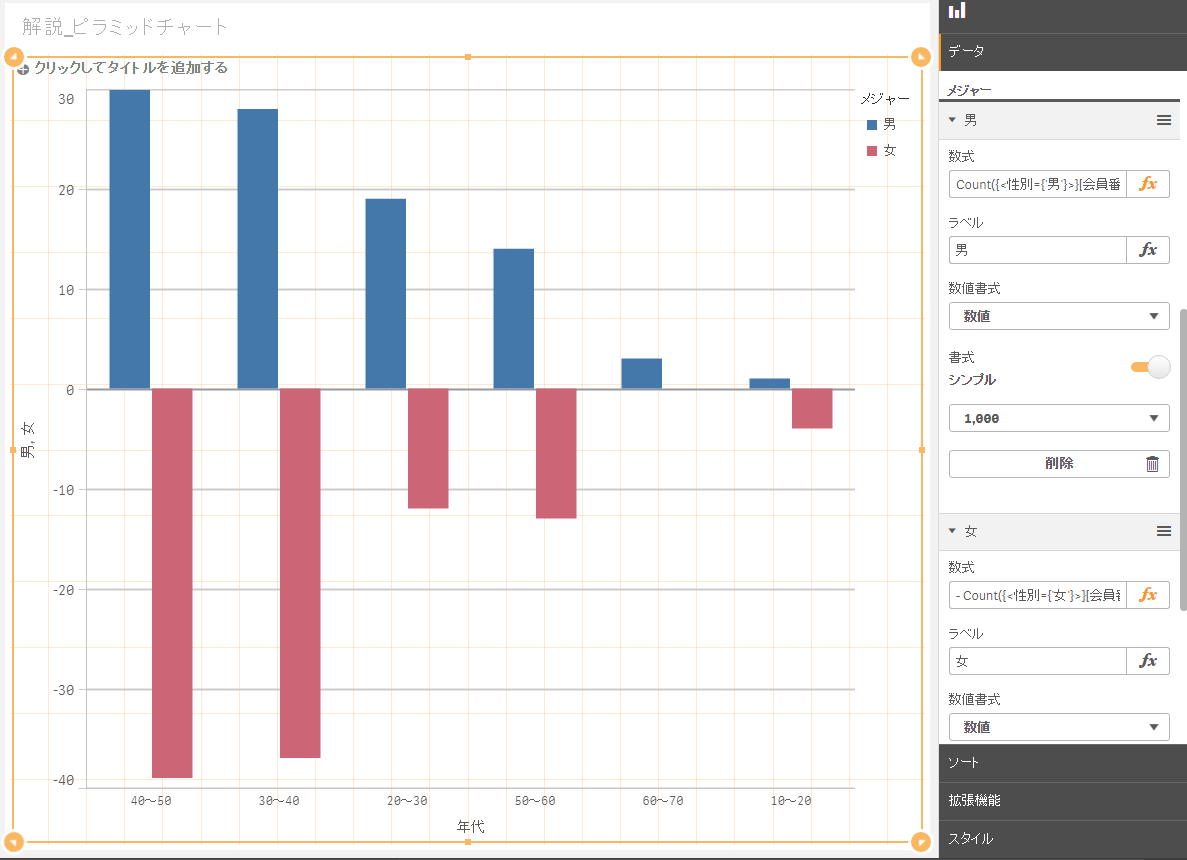Toggle the 書式 simple format switch
1187x860 pixels.
point(1150,367)
